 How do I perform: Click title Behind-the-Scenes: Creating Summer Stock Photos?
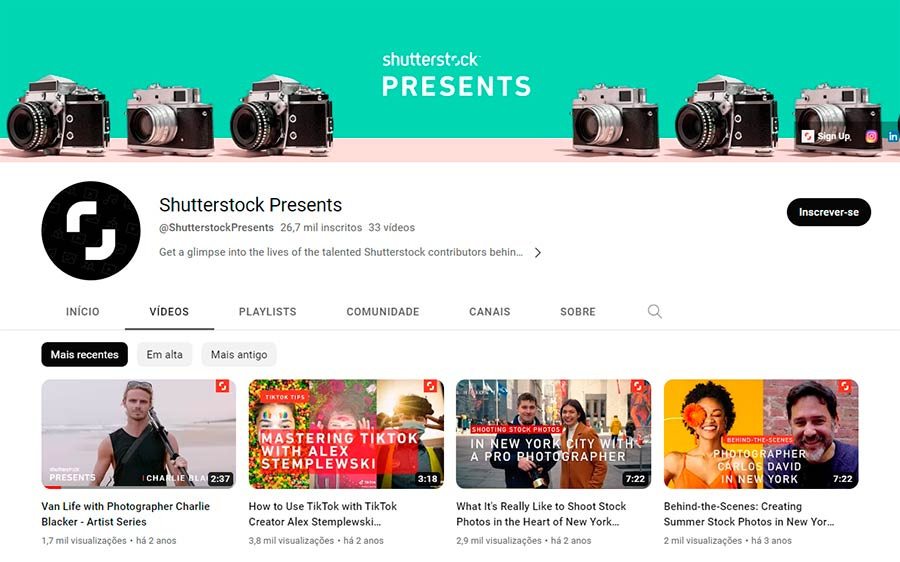(x=749, y=514)
